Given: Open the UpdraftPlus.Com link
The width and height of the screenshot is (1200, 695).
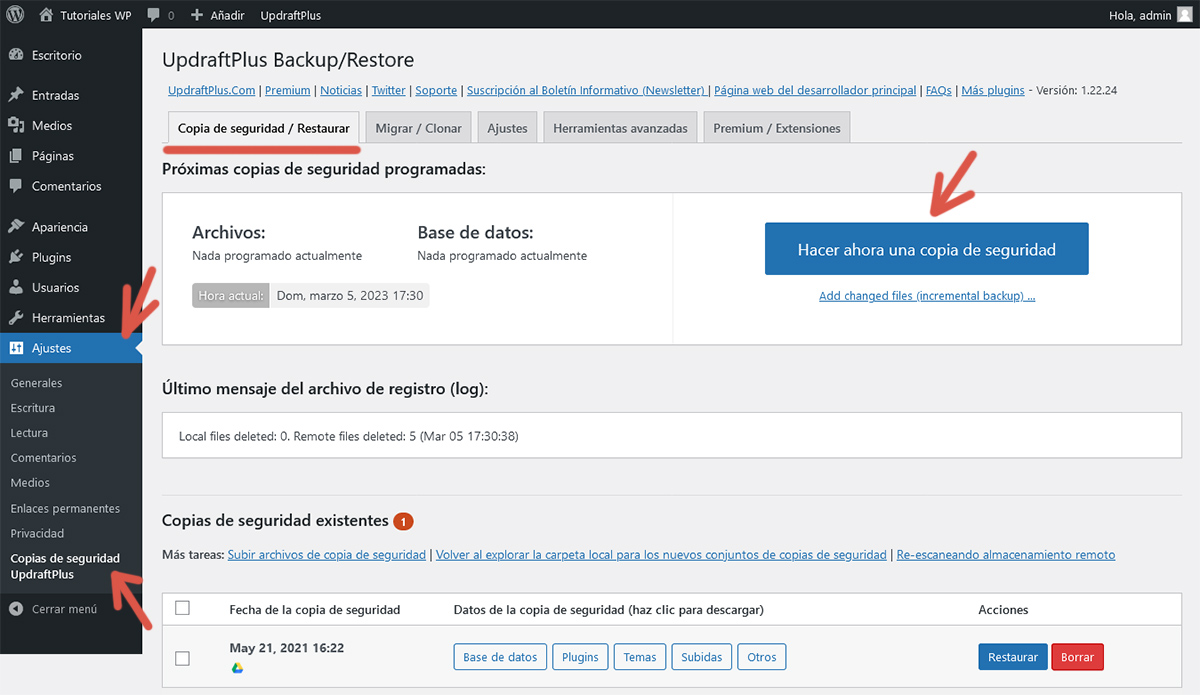Looking at the screenshot, I should pos(212,90).
